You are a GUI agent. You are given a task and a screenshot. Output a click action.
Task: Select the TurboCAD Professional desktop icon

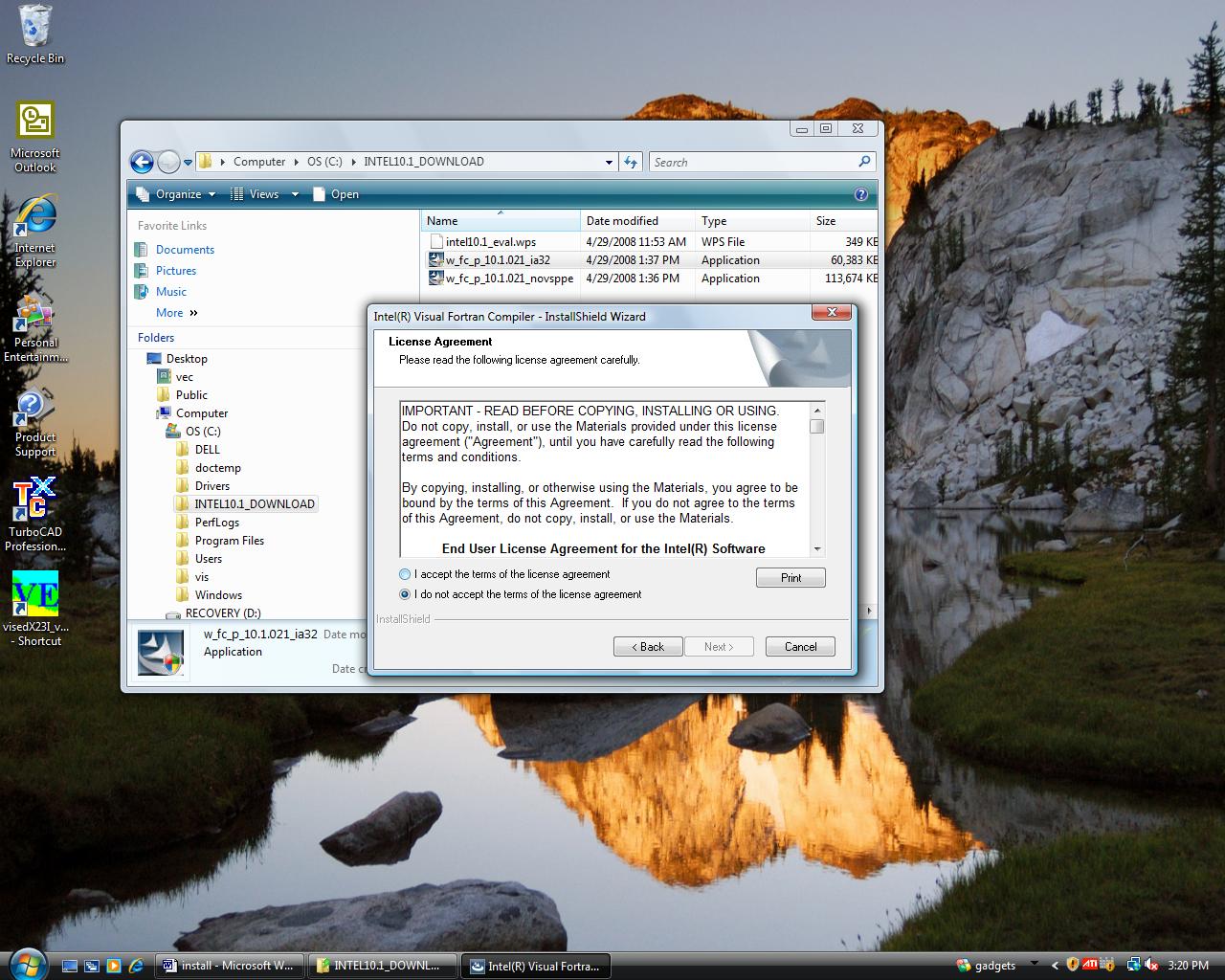(x=35, y=515)
